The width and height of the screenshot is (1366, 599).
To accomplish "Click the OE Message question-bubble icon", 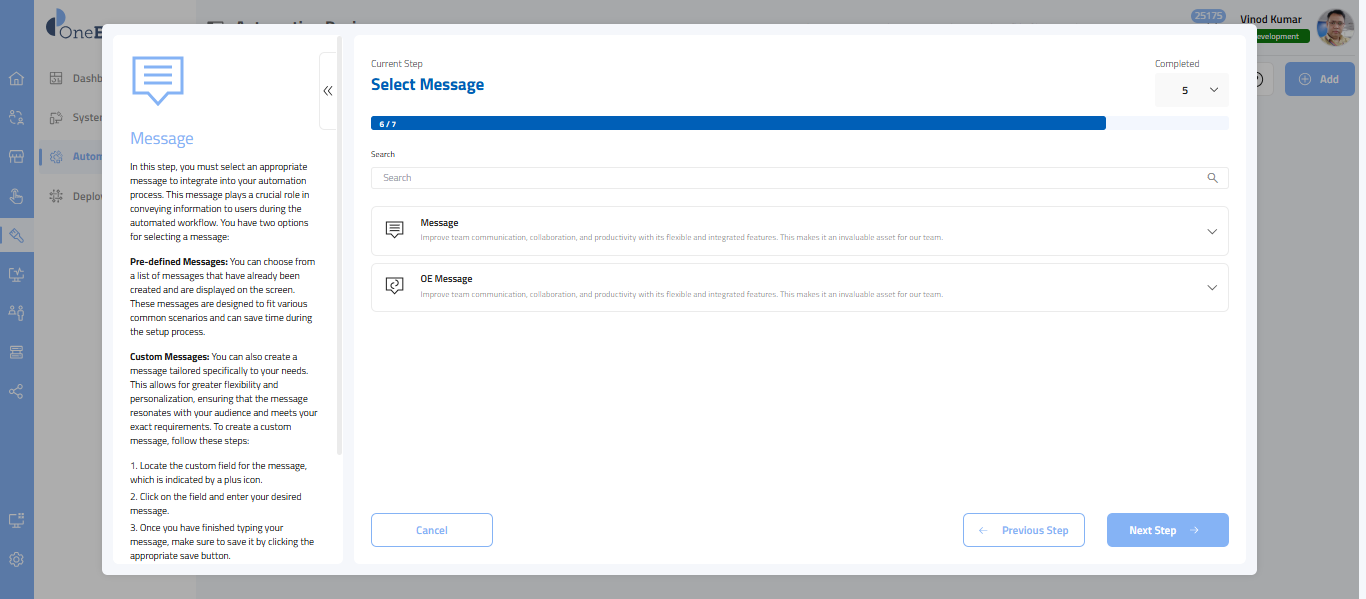I will tap(394, 286).
